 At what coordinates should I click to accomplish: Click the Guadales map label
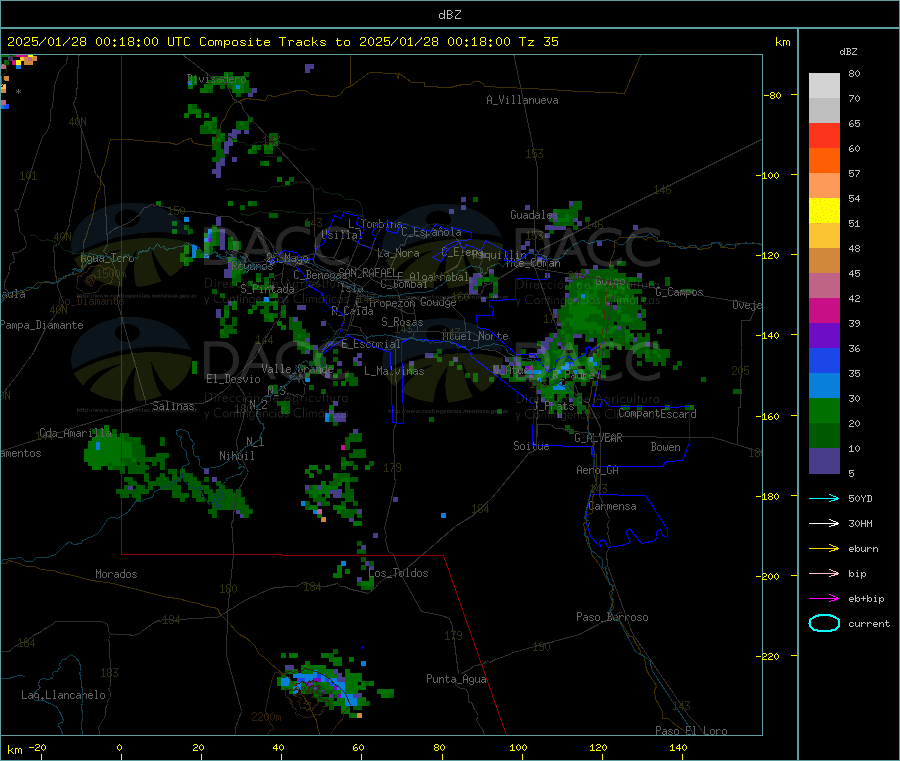(x=534, y=215)
